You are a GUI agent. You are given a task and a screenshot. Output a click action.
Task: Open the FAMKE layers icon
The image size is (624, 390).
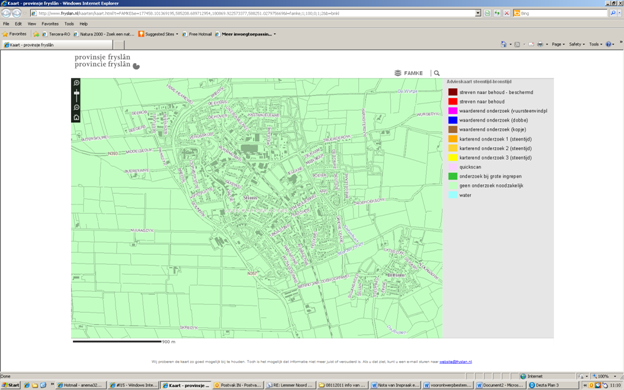click(x=398, y=73)
